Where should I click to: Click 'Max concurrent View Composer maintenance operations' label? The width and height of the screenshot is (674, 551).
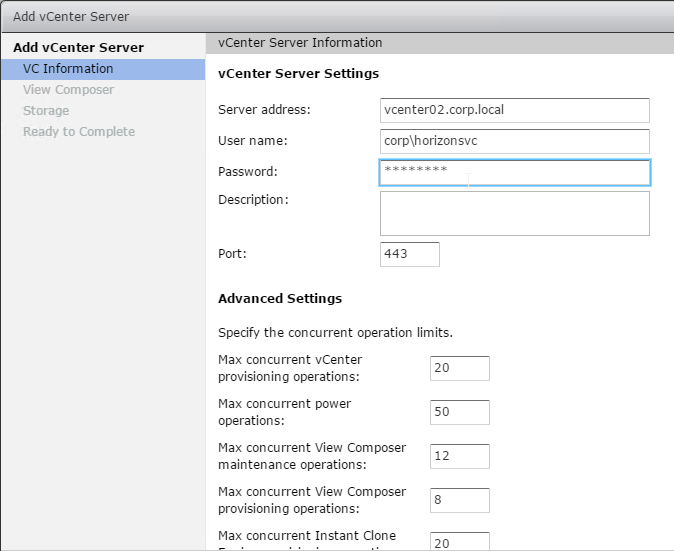pyautogui.click(x=312, y=456)
